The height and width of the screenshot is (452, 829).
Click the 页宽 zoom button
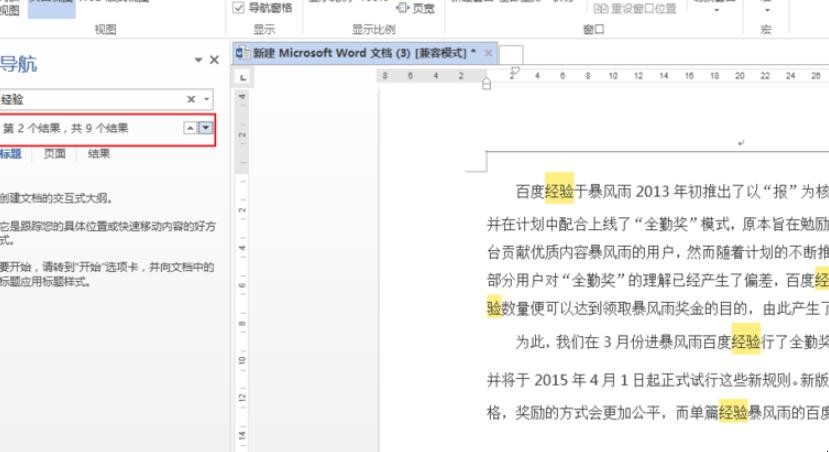click(417, 7)
